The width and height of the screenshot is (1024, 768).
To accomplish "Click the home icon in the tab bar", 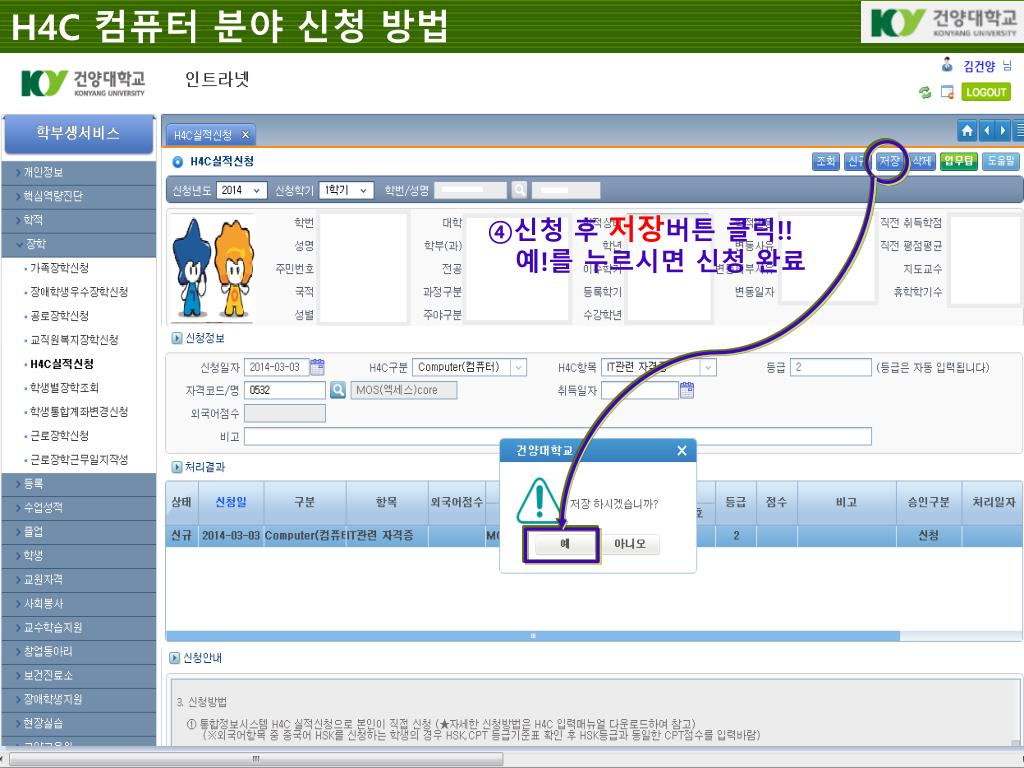I will point(967,131).
